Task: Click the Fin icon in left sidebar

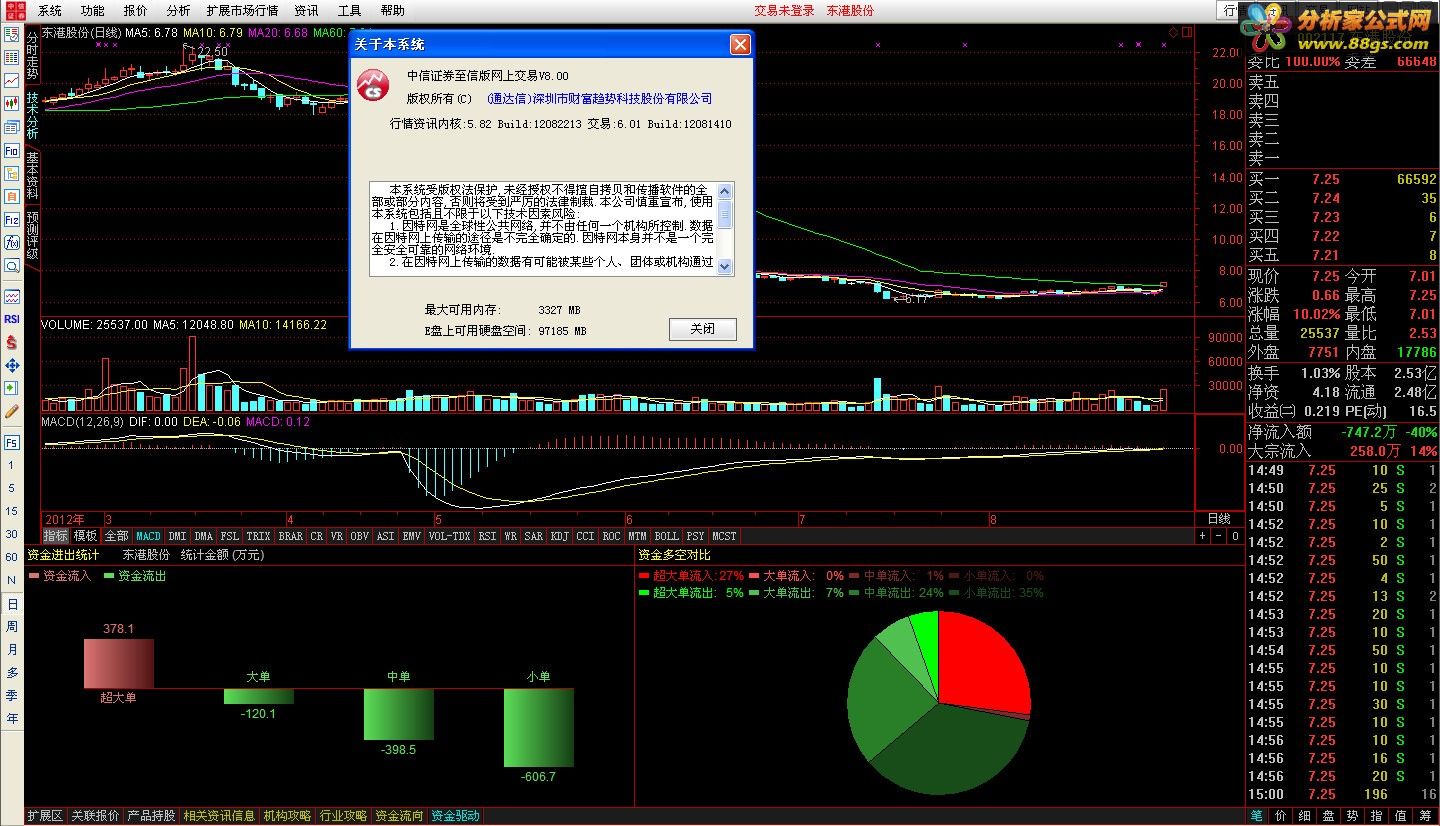Action: (x=12, y=150)
